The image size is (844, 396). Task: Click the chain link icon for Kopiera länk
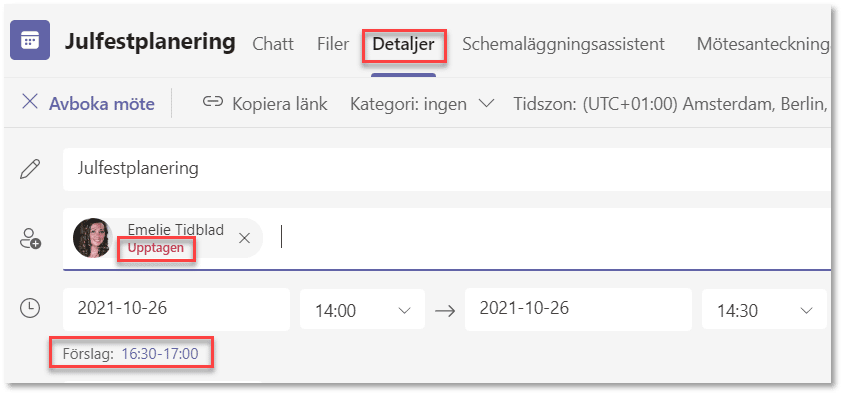[212, 102]
